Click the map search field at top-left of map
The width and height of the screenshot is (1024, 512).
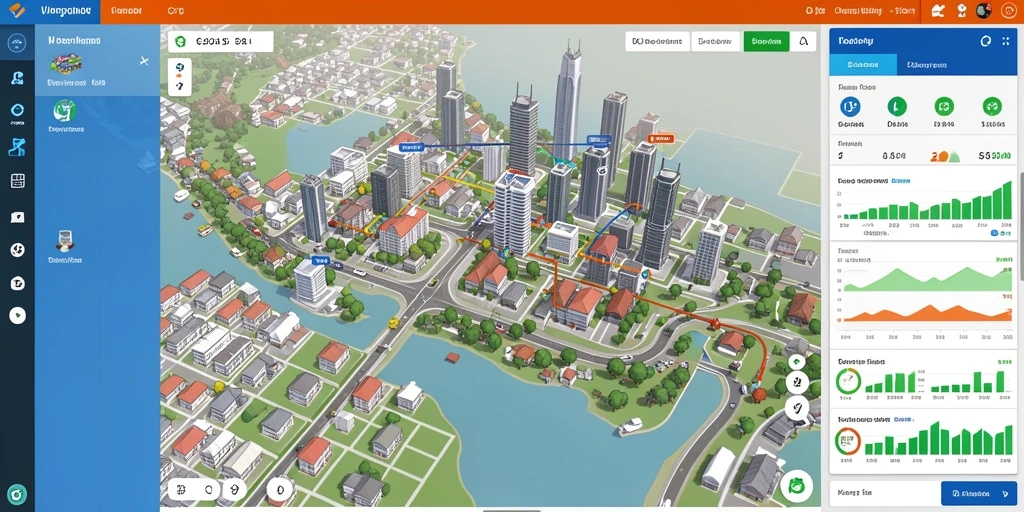tap(221, 41)
